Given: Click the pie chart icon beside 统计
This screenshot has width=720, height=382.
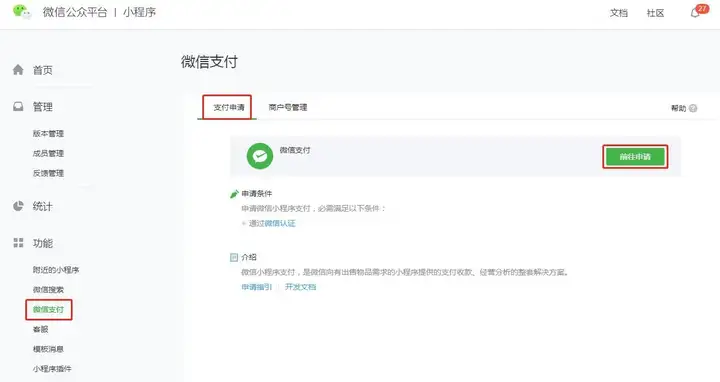Looking at the screenshot, I should pyautogui.click(x=18, y=206).
